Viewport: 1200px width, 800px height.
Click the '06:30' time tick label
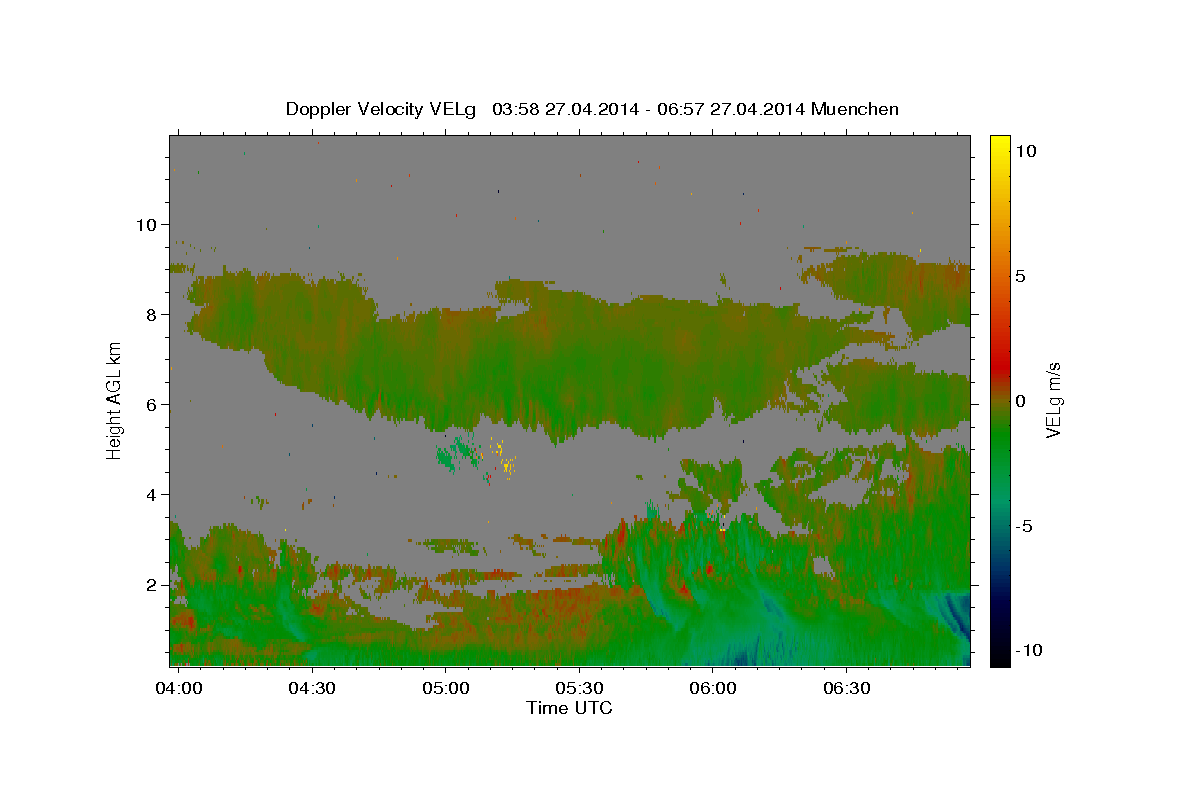(846, 688)
